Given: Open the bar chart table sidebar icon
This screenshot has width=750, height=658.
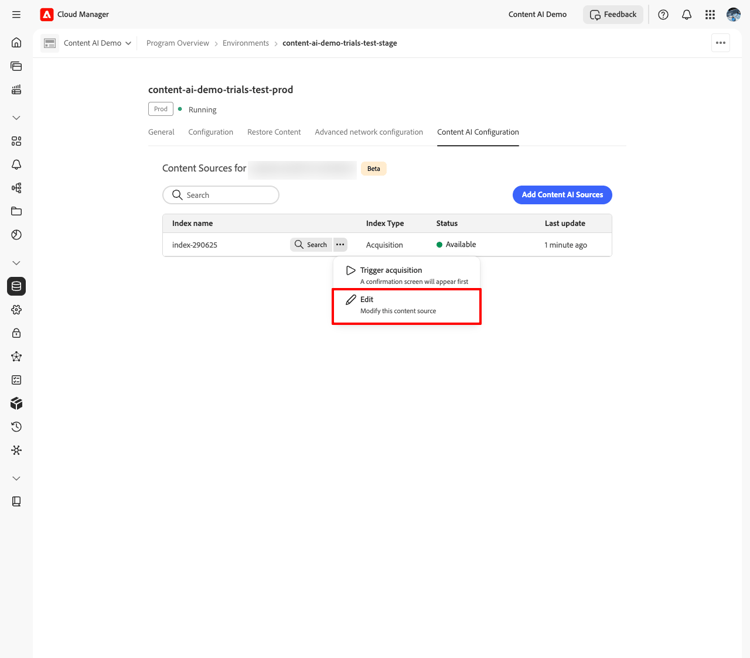Looking at the screenshot, I should click(x=16, y=89).
